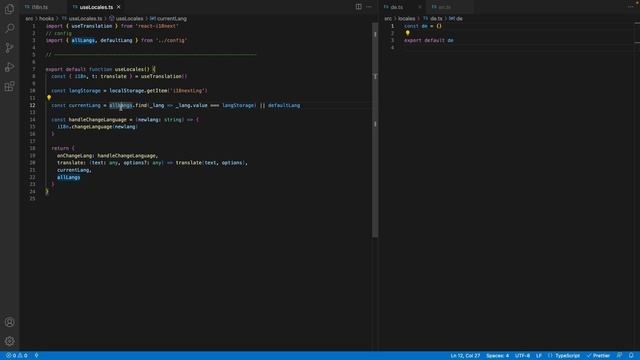Click i18n.changeLanguage on line 15
Image resolution: width=640 pixels, height=360 pixels.
coord(84,127)
